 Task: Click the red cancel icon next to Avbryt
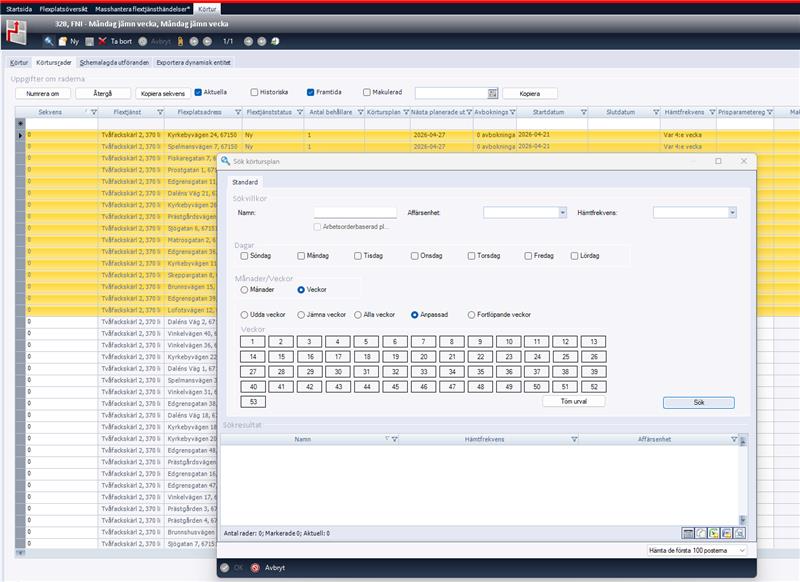tap(255, 567)
